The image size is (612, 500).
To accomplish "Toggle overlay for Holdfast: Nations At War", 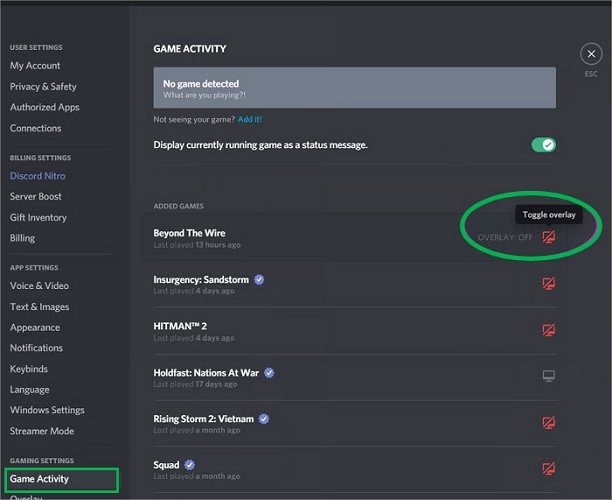I will point(549,376).
